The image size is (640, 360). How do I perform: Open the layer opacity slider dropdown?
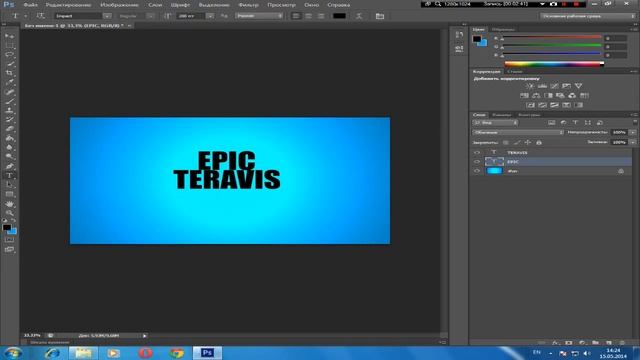pyautogui.click(x=633, y=132)
